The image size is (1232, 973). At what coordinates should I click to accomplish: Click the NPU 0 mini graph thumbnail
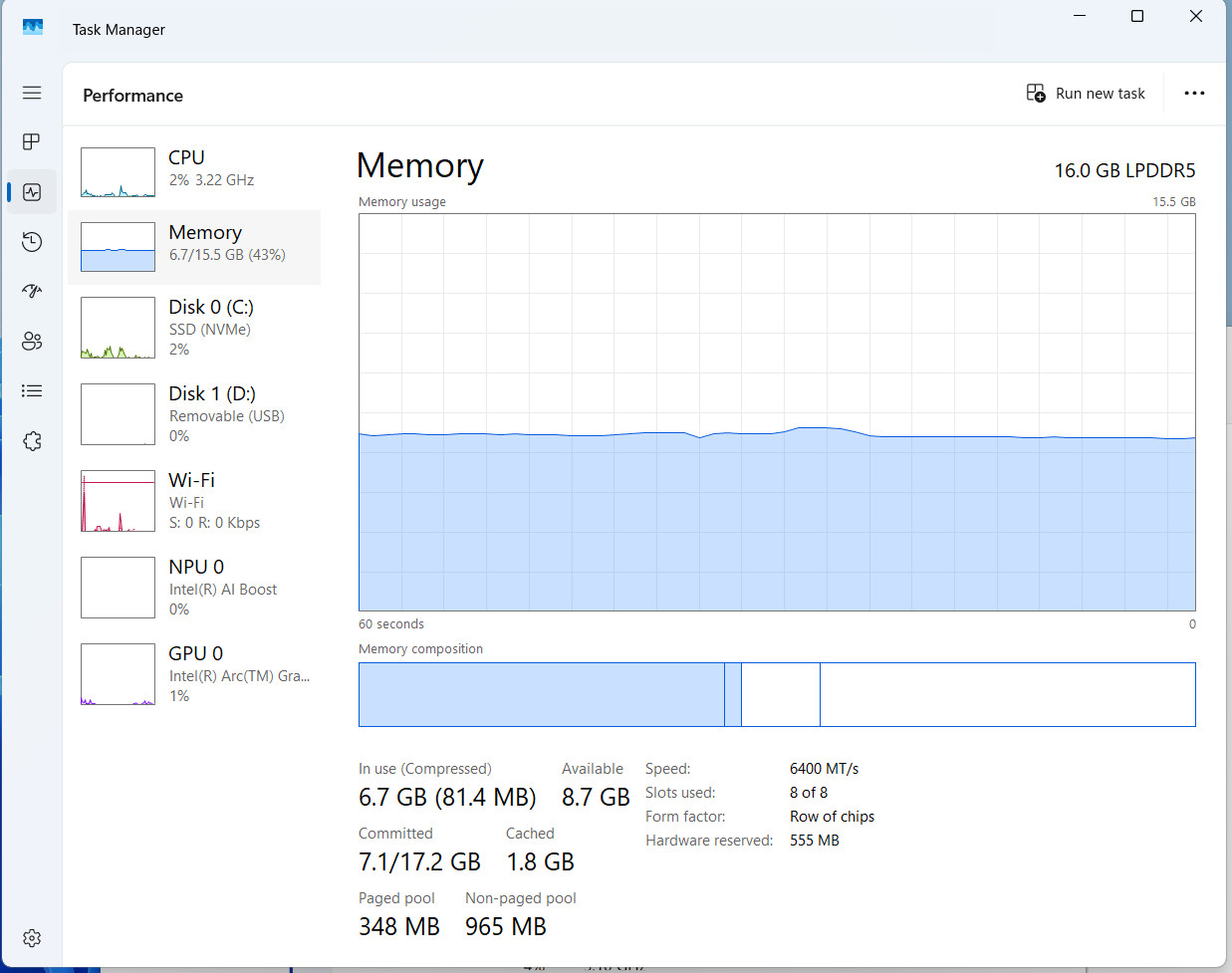pos(118,588)
